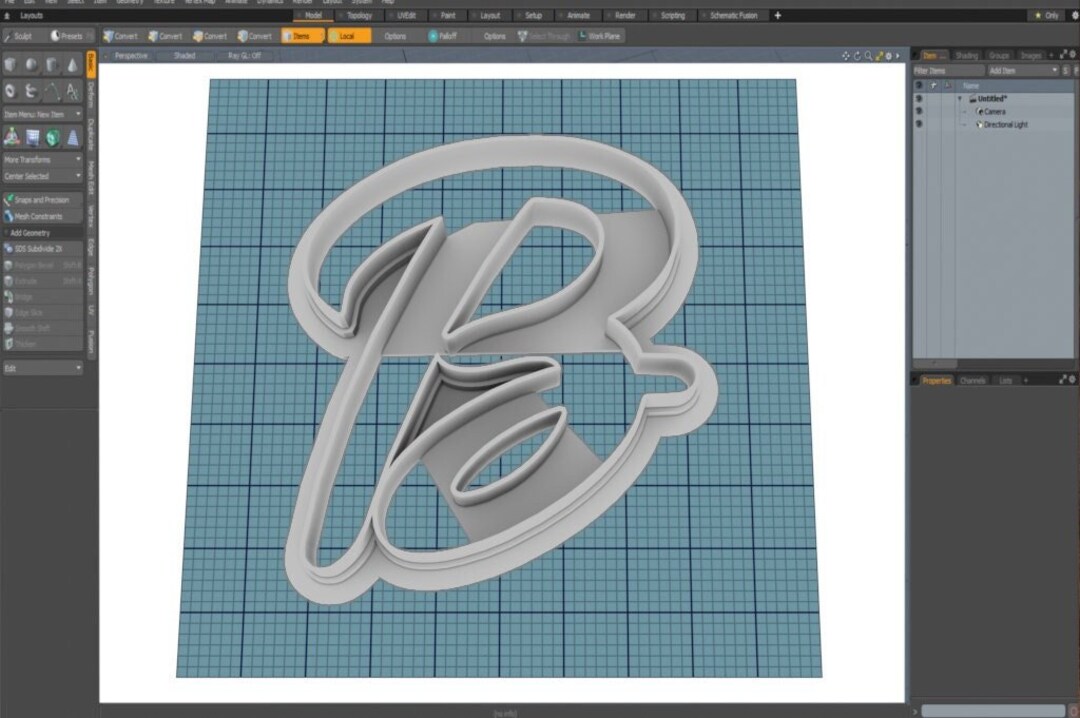Add a new layout tab with plus icon

tap(778, 15)
